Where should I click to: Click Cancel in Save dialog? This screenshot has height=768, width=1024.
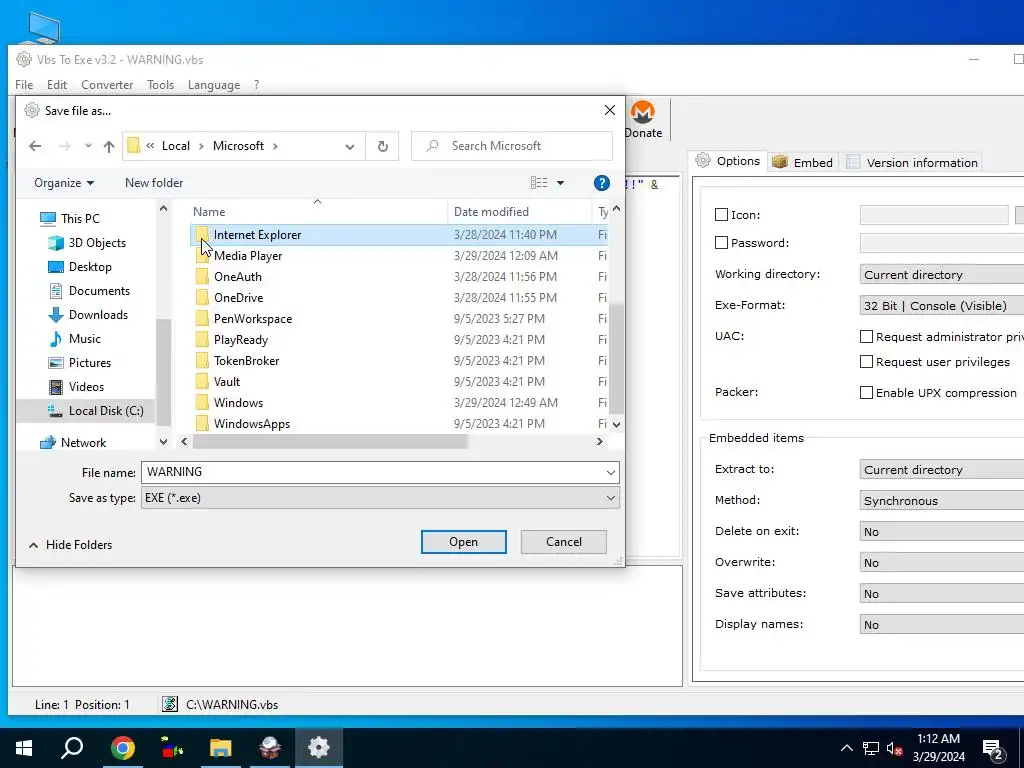[564, 542]
